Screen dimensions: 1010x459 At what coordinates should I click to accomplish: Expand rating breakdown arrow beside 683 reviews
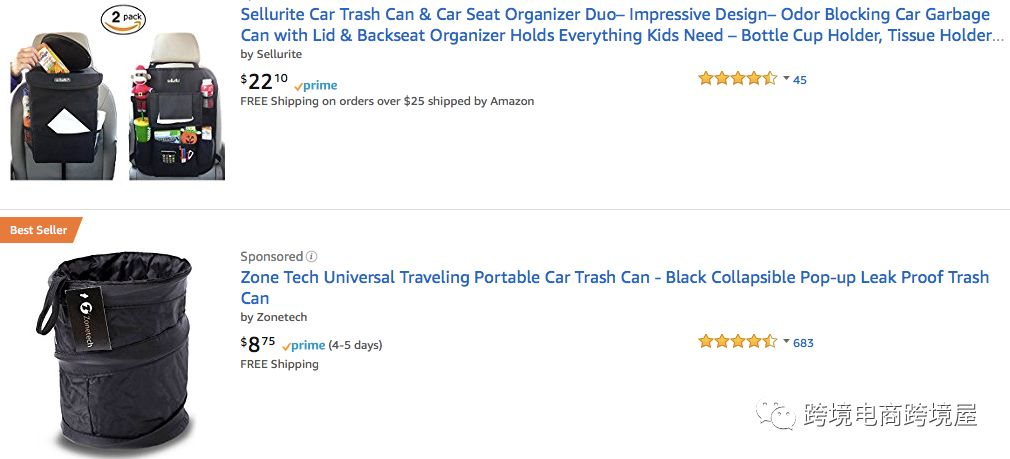coord(786,342)
